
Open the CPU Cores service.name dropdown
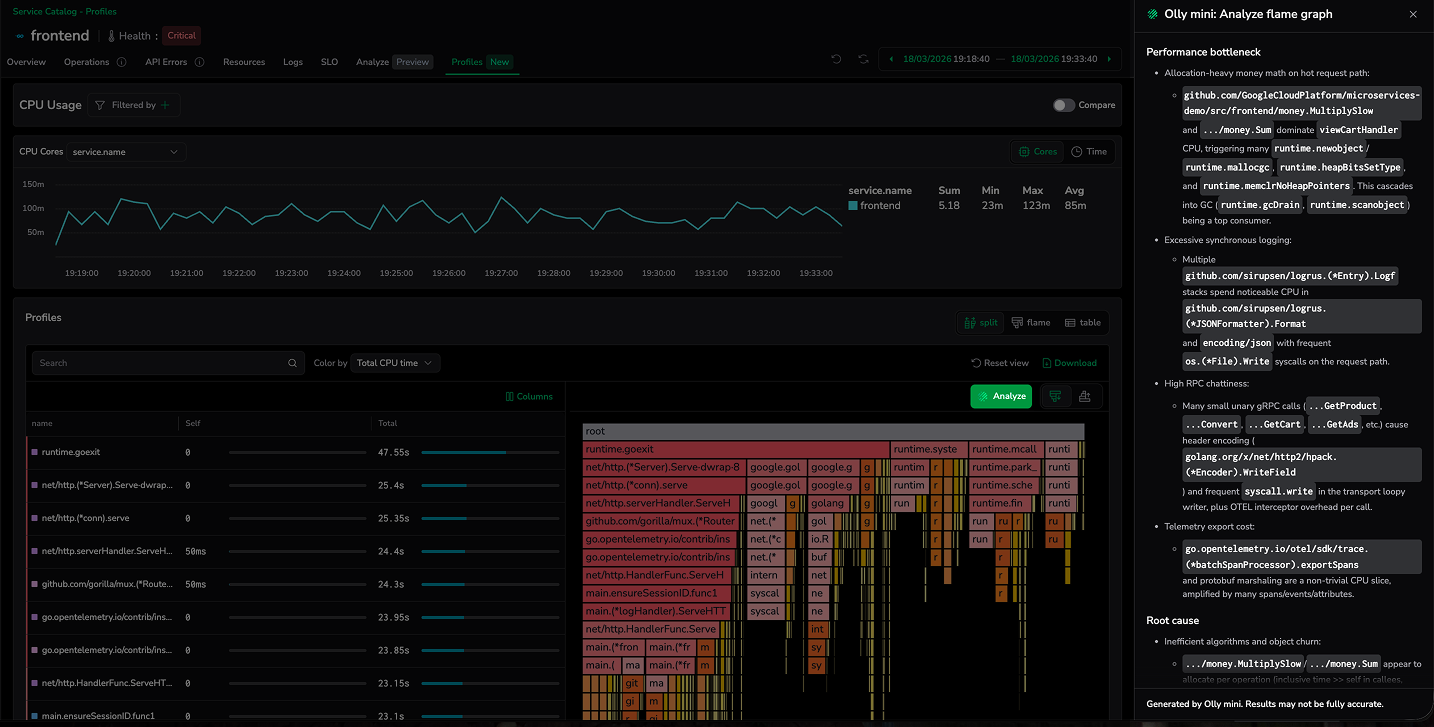125,152
